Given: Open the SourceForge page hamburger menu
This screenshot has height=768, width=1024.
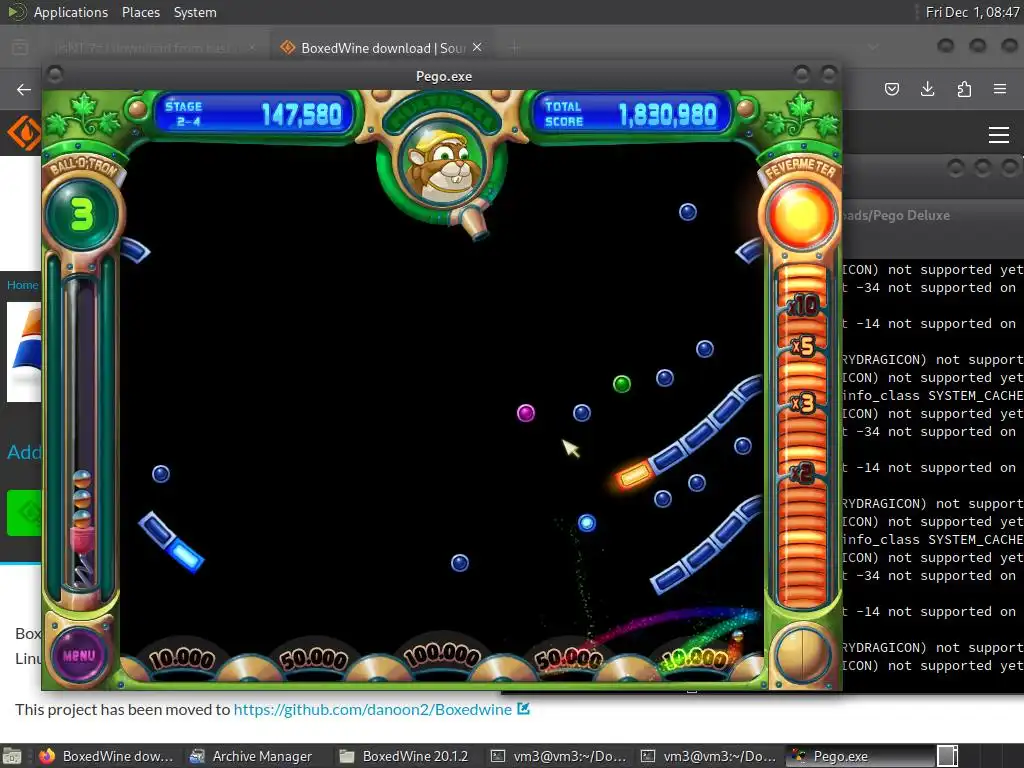Looking at the screenshot, I should pyautogui.click(x=999, y=135).
